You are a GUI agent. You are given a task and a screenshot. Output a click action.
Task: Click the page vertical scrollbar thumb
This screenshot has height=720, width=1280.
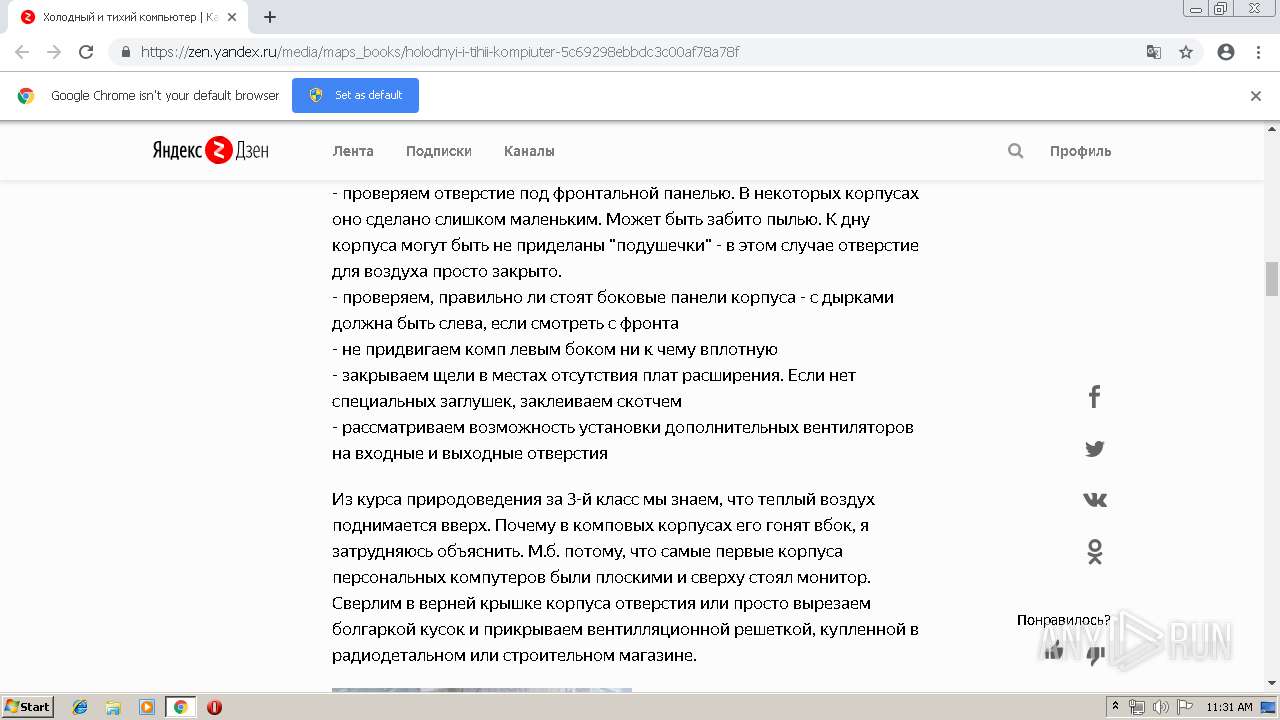[1272, 279]
